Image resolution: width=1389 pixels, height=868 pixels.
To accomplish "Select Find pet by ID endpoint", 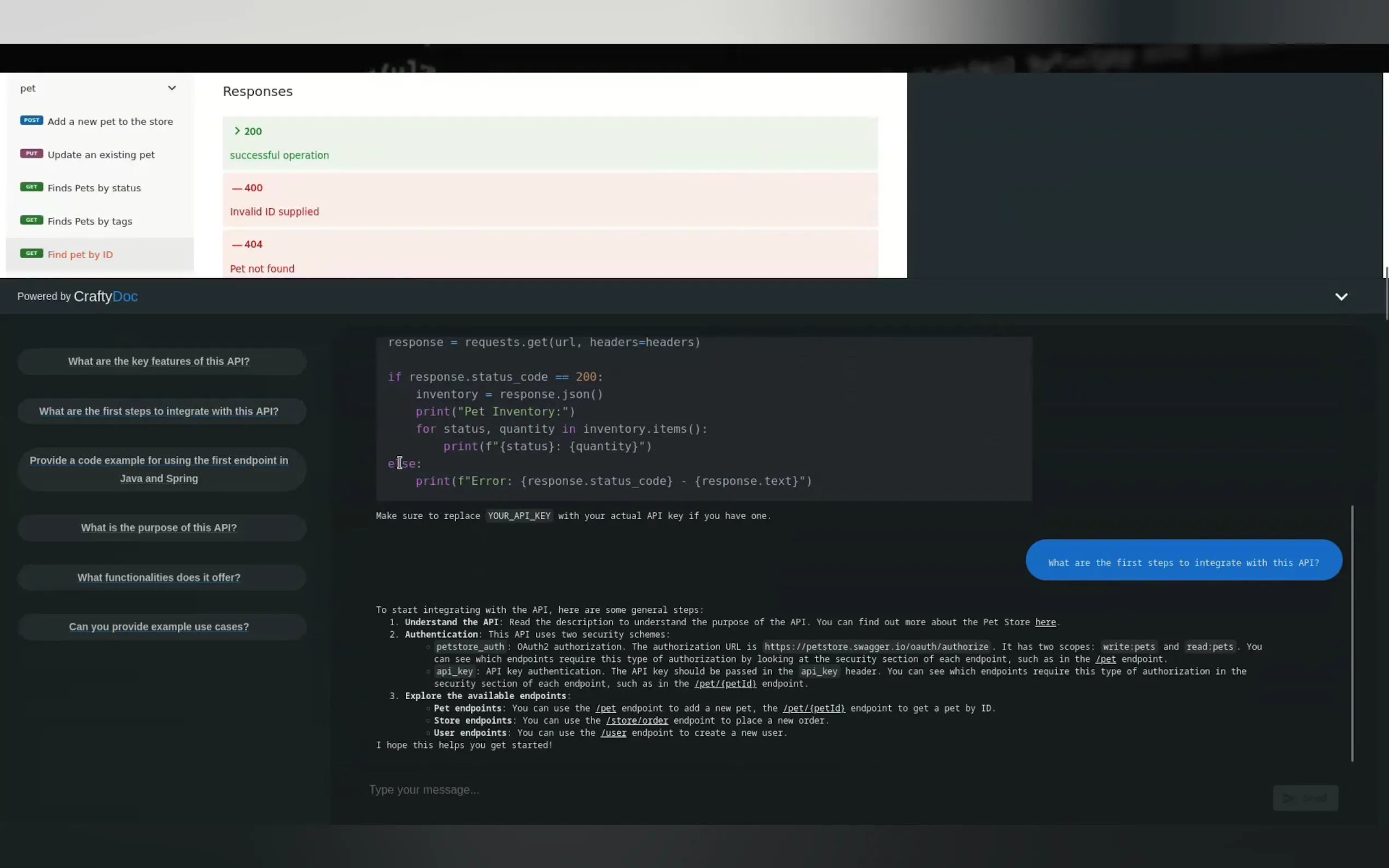I will tap(80, 255).
